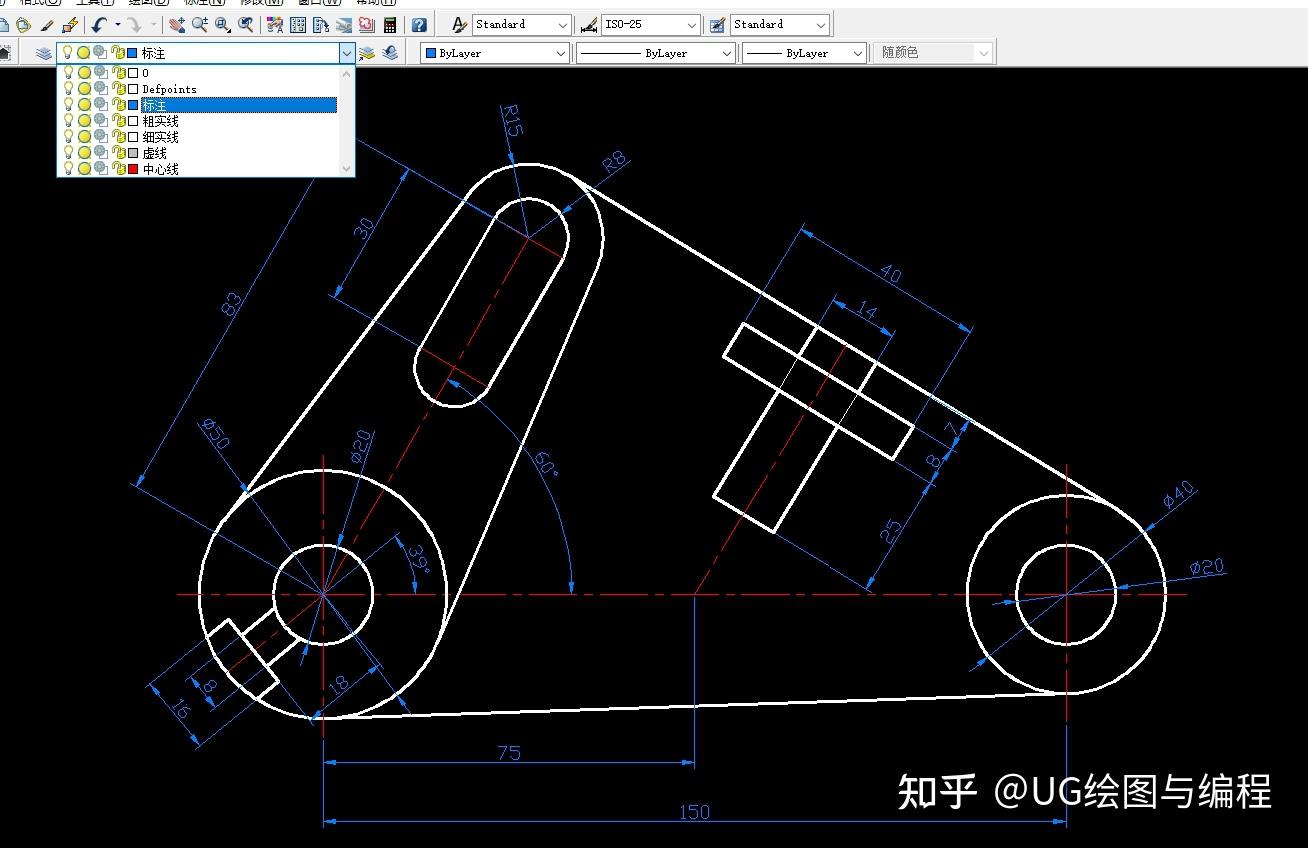1308x848 pixels.
Task: Open the Markup Set Manager icon
Action: point(367,24)
